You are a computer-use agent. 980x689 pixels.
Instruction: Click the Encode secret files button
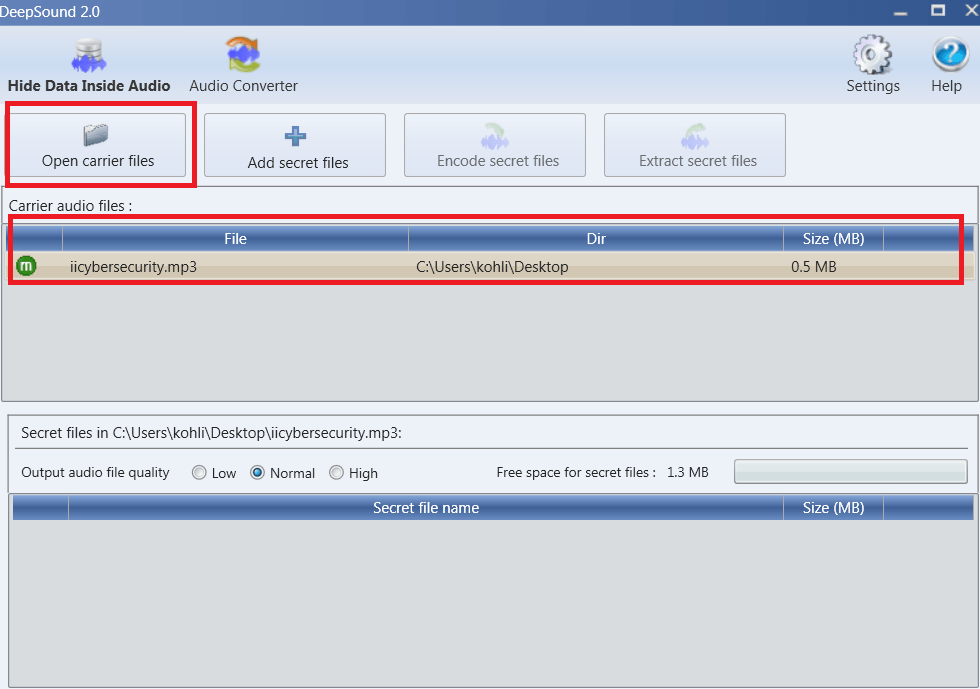tap(495, 145)
